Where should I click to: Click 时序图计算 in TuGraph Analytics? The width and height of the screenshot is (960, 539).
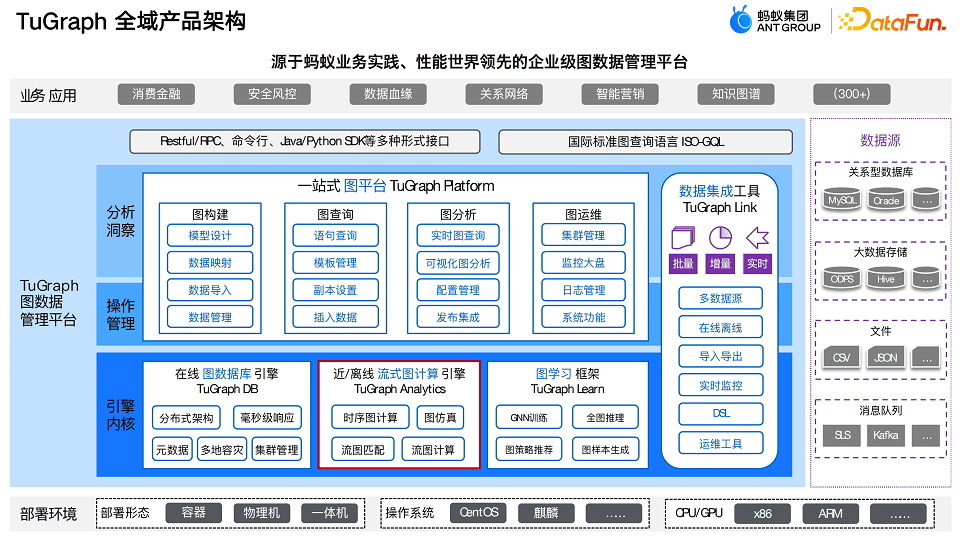(x=370, y=418)
